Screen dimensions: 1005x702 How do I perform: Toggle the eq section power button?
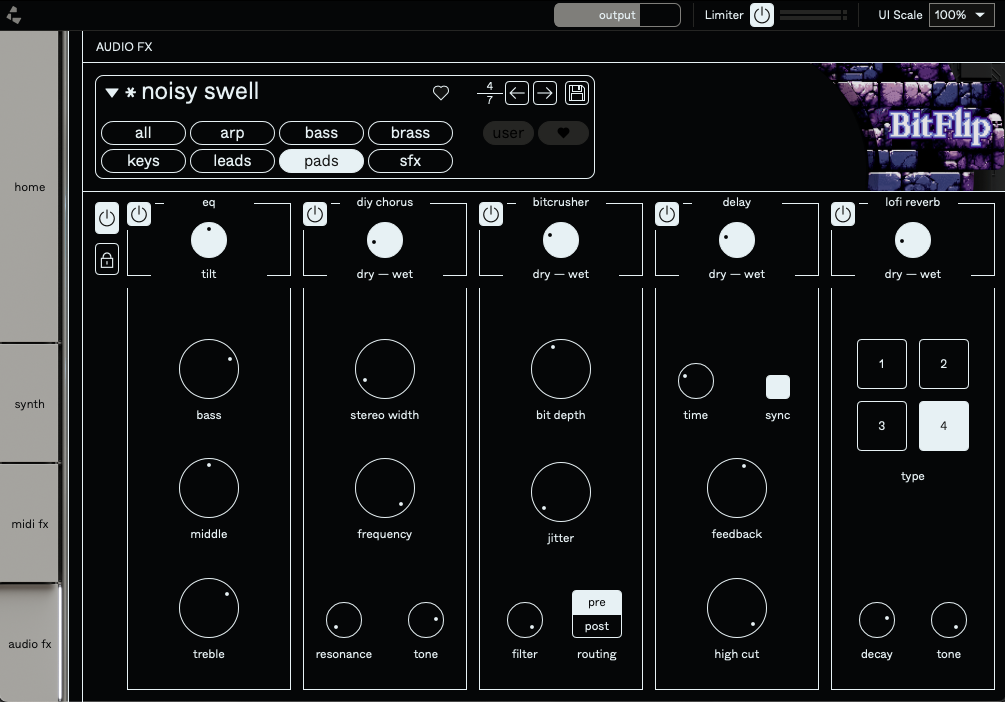[139, 214]
